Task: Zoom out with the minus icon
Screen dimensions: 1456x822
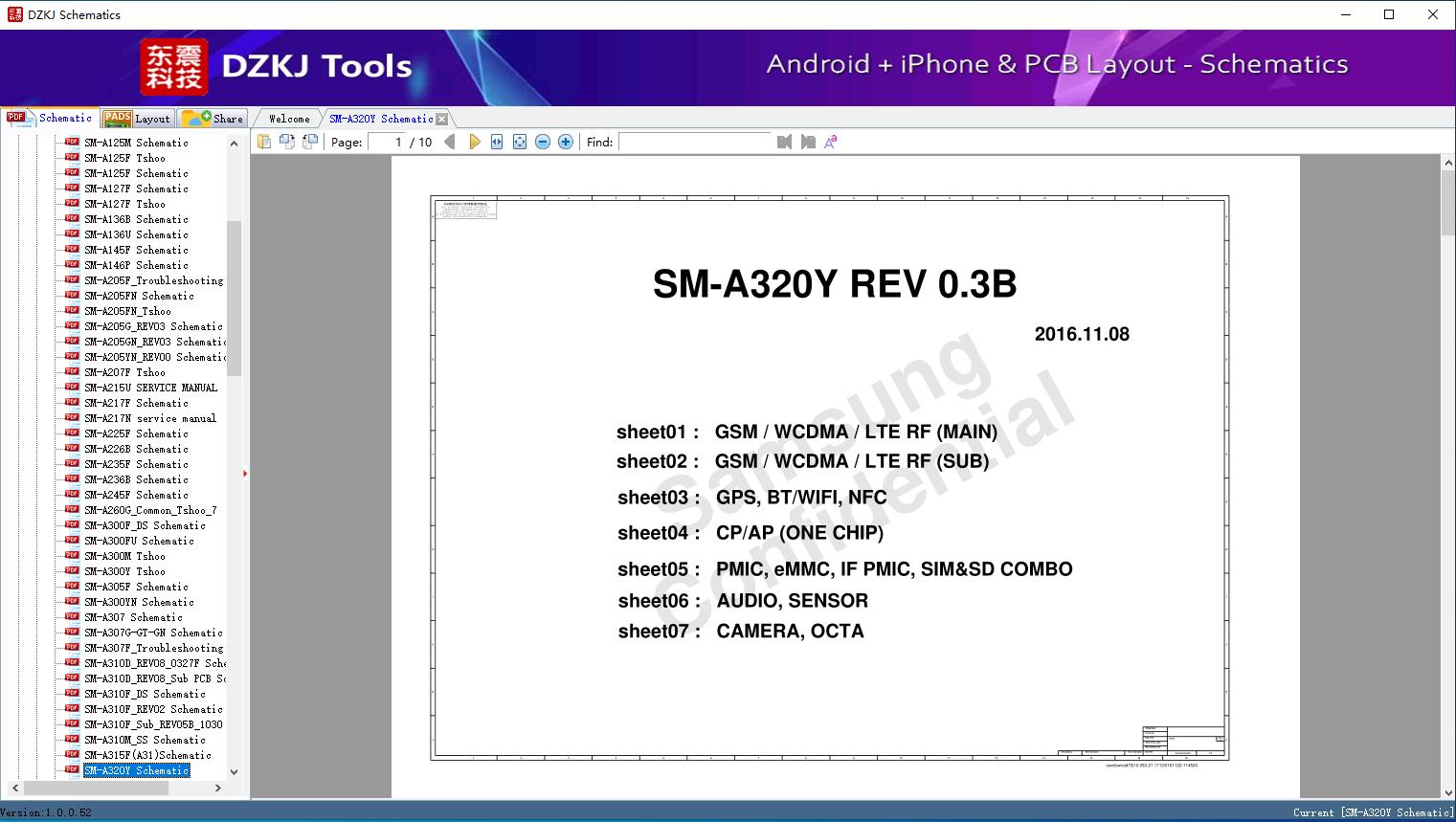Action: coord(543,142)
